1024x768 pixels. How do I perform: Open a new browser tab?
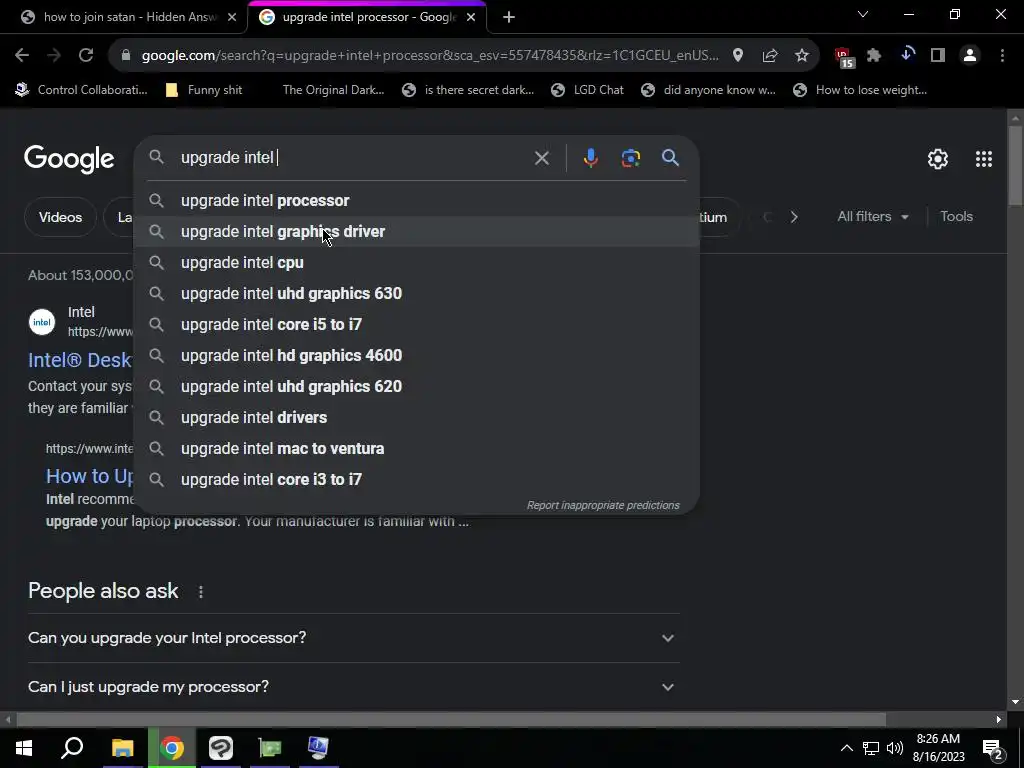click(509, 17)
